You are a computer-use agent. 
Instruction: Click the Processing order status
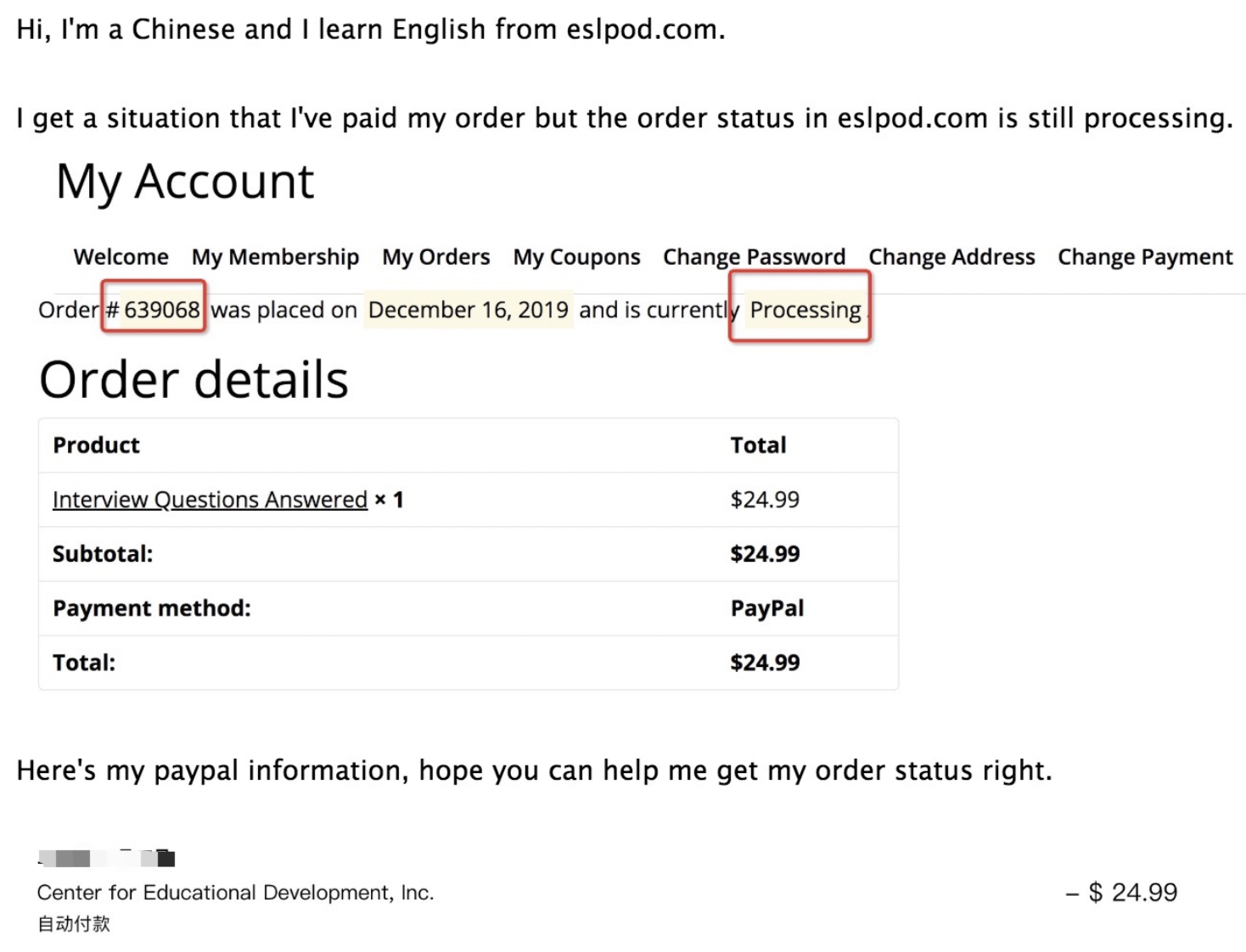click(805, 310)
